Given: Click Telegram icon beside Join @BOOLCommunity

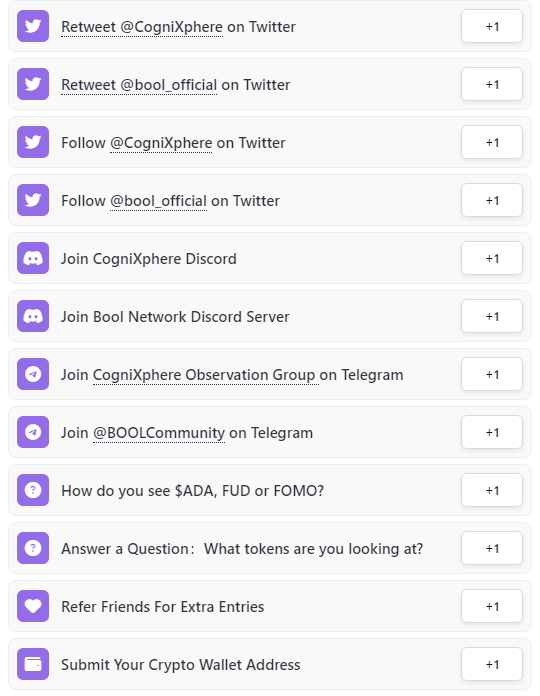Looking at the screenshot, I should pyautogui.click(x=33, y=432).
